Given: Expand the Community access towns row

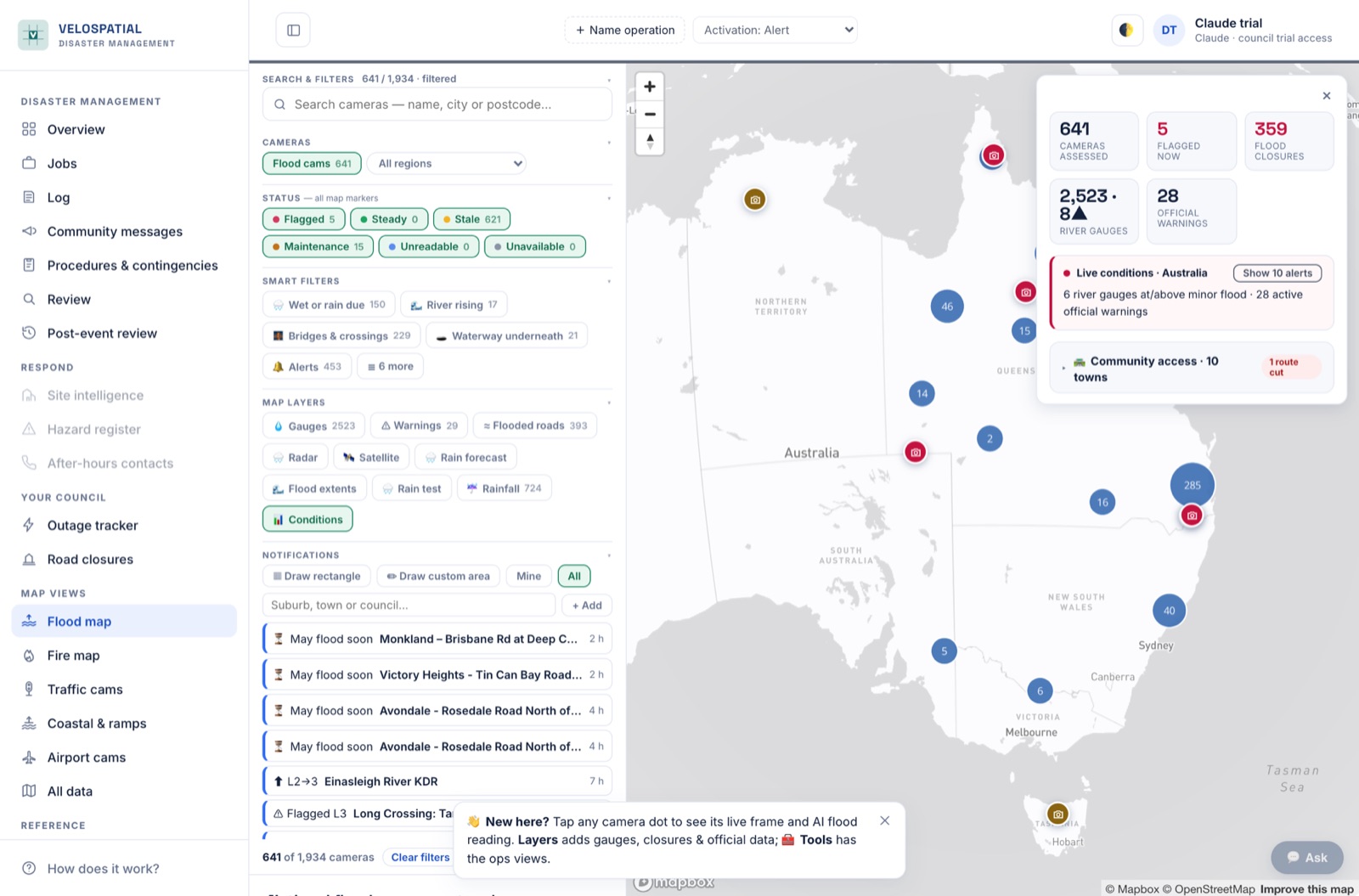Looking at the screenshot, I should click(1192, 369).
